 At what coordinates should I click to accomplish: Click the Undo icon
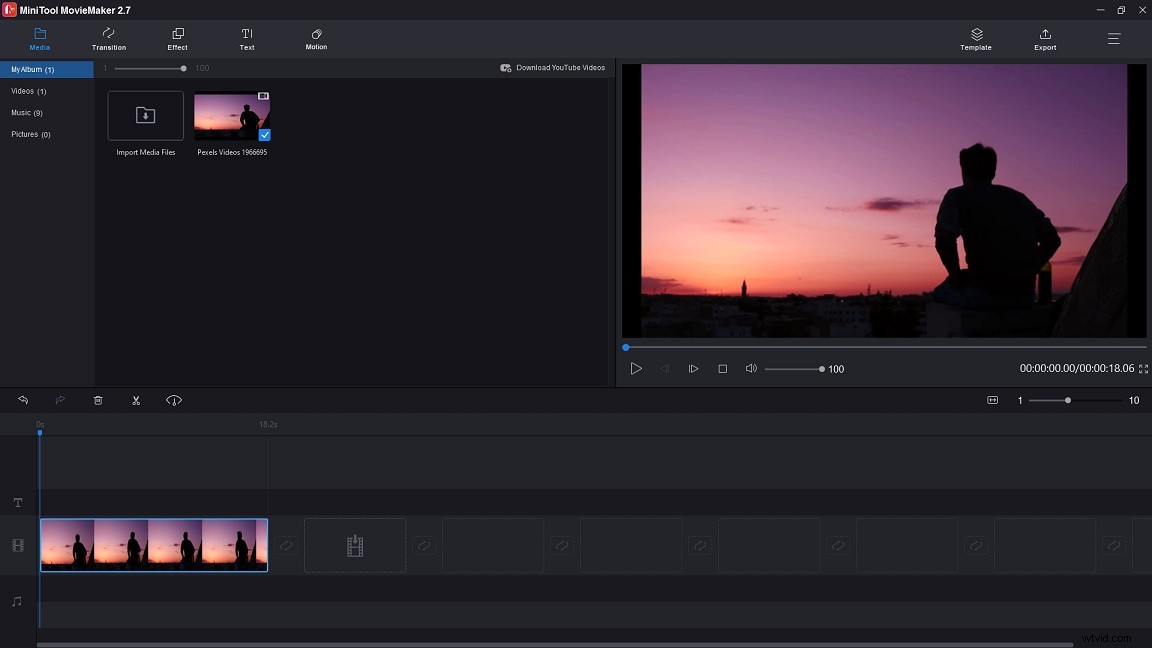coord(23,400)
